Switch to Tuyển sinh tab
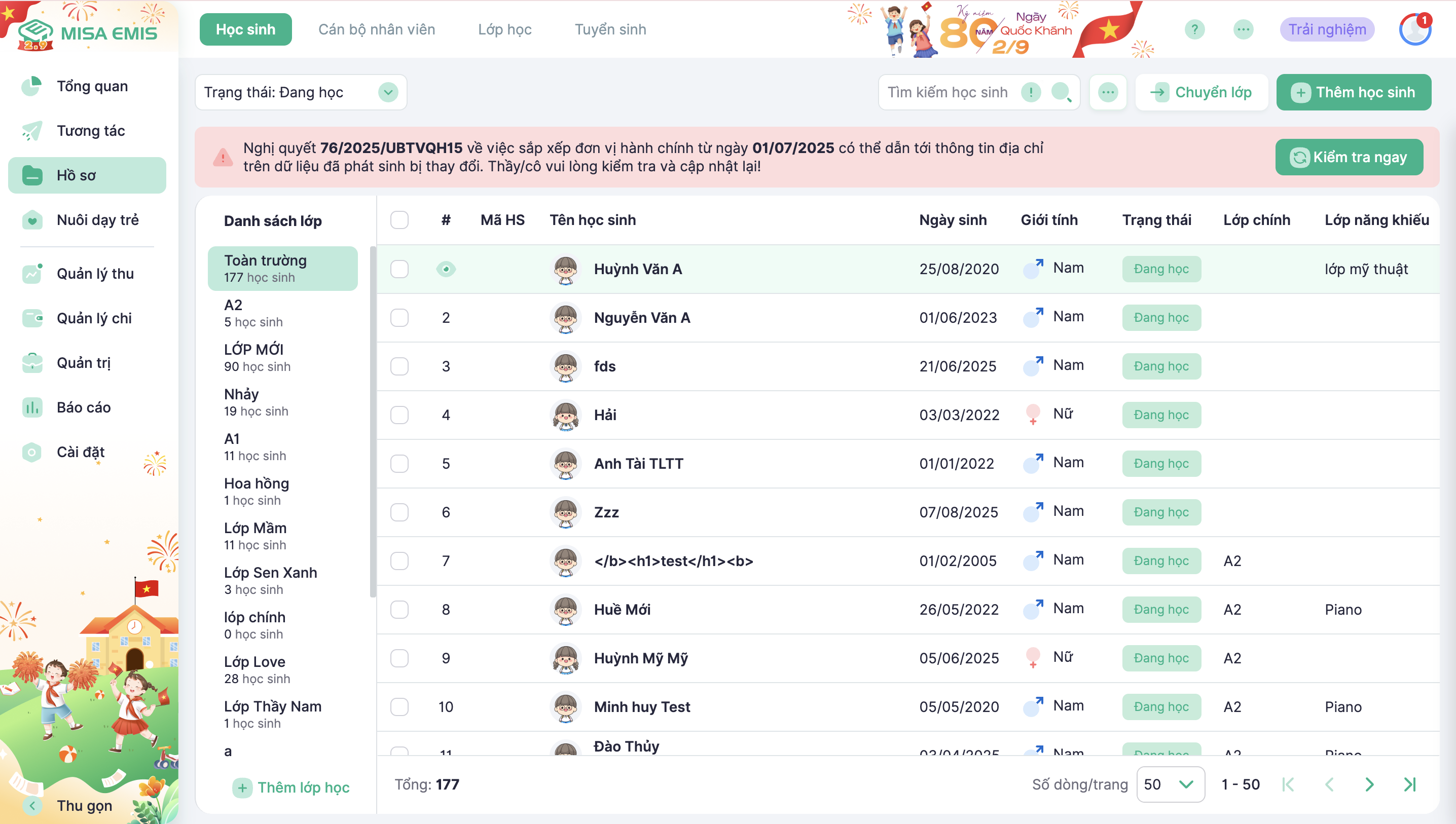 pos(610,29)
